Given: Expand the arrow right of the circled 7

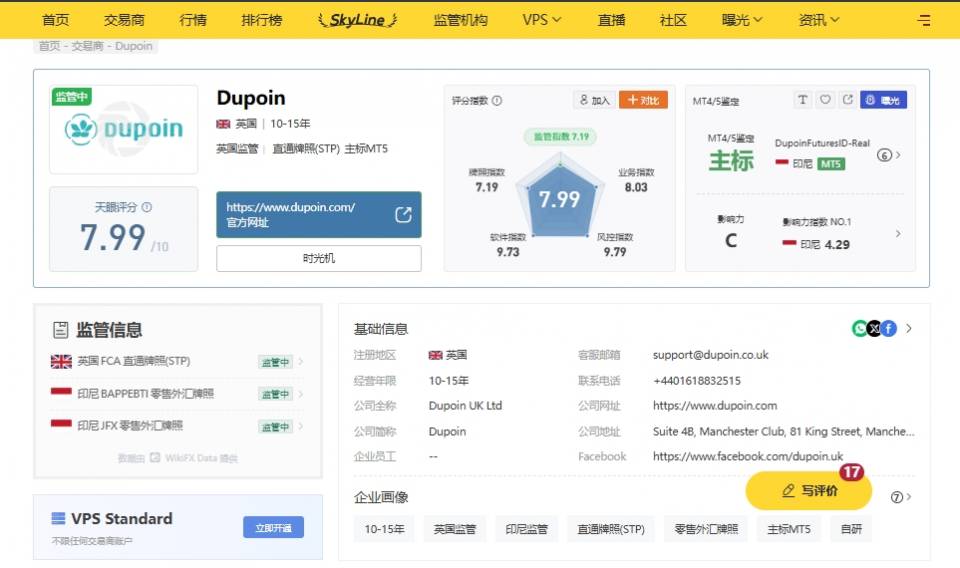Looking at the screenshot, I should (x=909, y=497).
